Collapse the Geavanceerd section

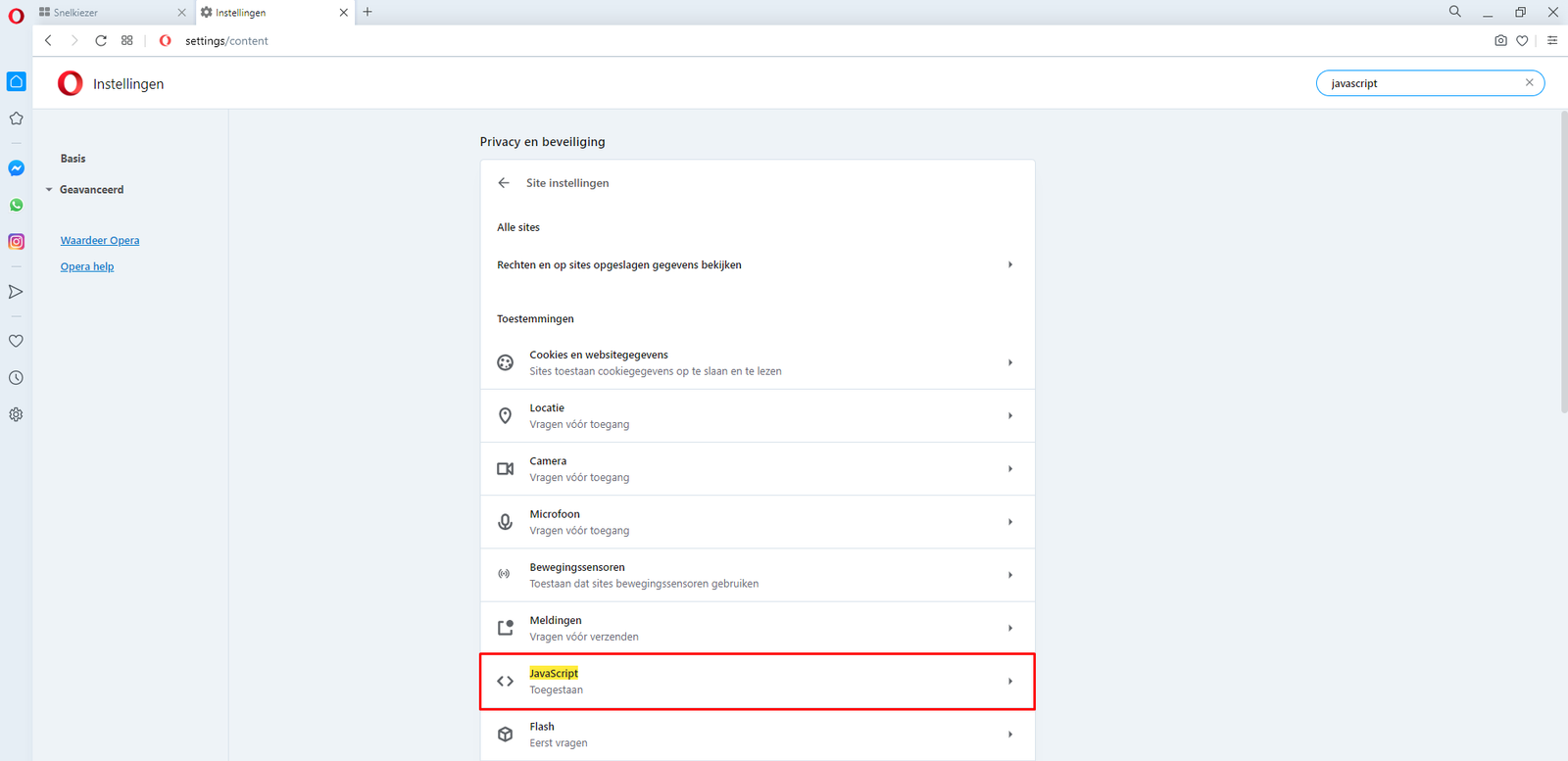(90, 190)
